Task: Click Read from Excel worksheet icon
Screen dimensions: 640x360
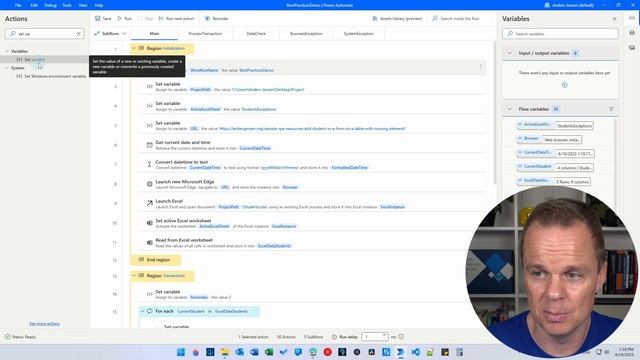Action: point(149,242)
